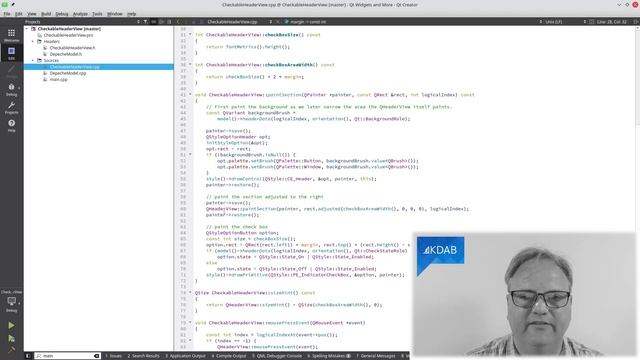
Task: Switch to Edit mode
Action: click(x=11, y=53)
